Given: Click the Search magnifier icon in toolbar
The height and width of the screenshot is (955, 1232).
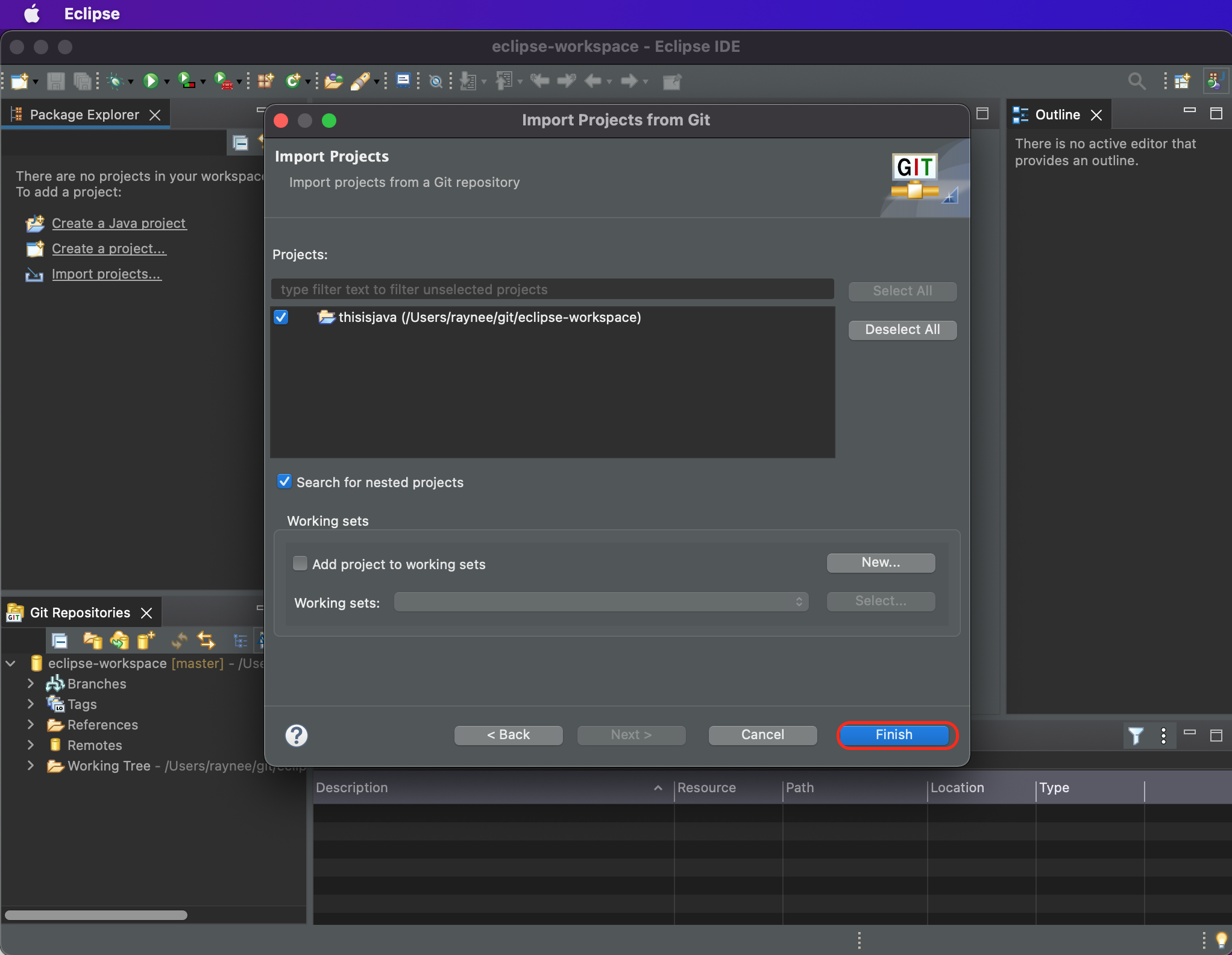Looking at the screenshot, I should coord(1136,81).
